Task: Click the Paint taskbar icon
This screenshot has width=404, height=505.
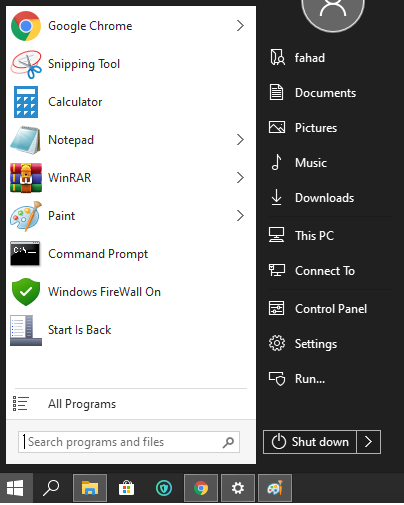Action: tap(275, 488)
